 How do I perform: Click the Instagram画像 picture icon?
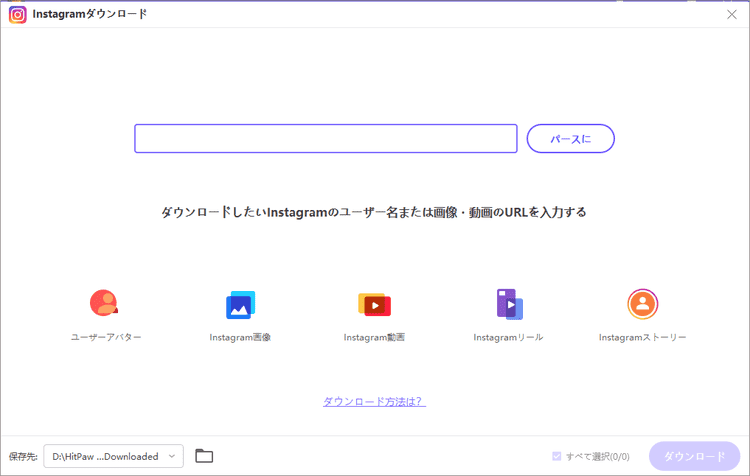[241, 305]
